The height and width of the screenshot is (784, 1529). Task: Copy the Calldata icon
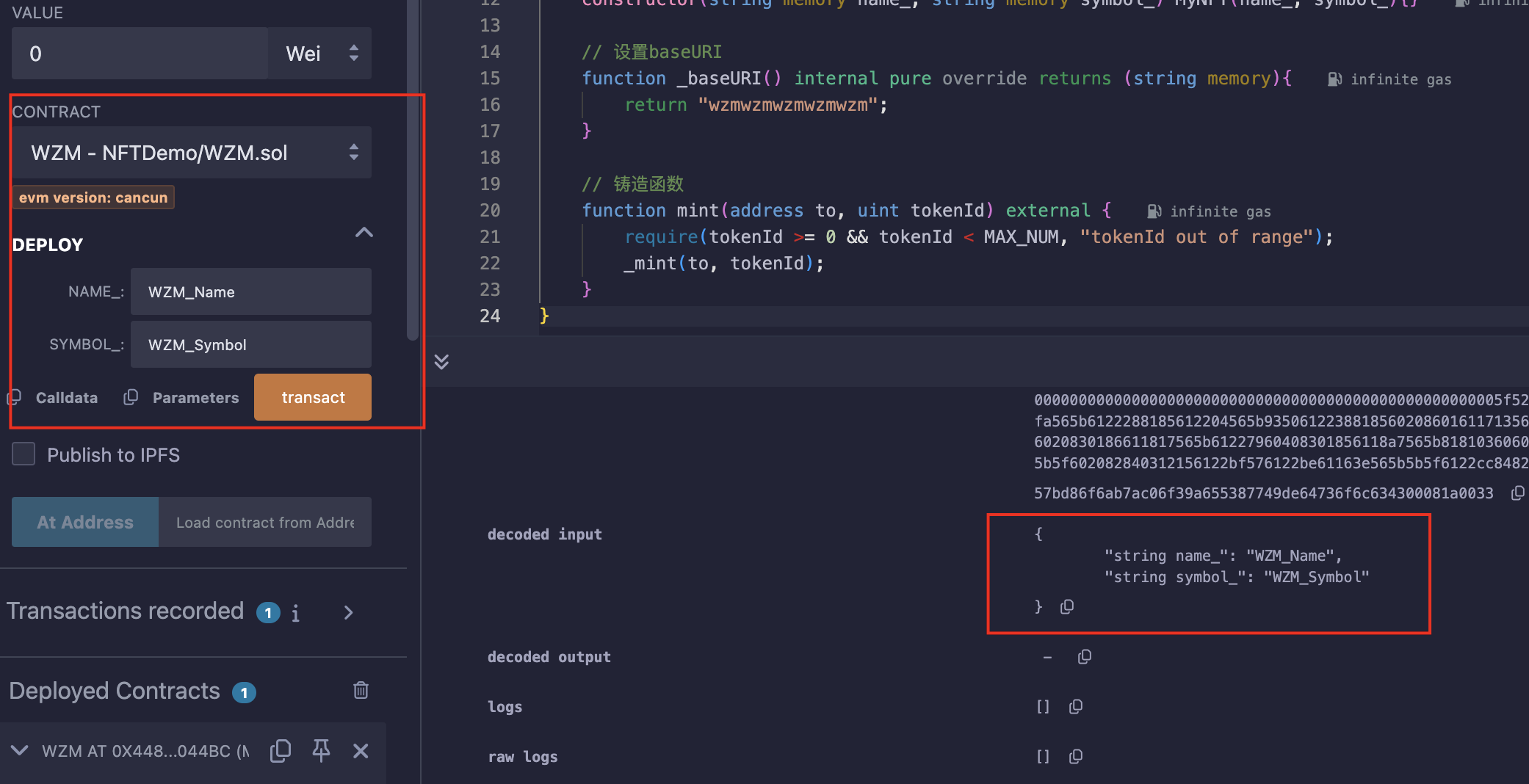click(x=14, y=398)
